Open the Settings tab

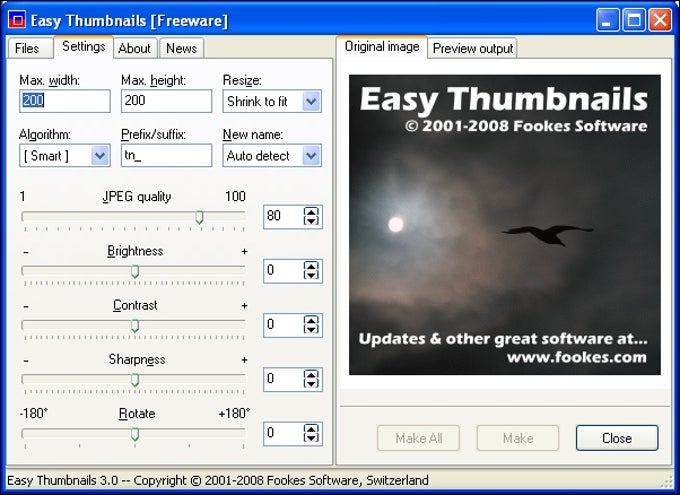(84, 46)
